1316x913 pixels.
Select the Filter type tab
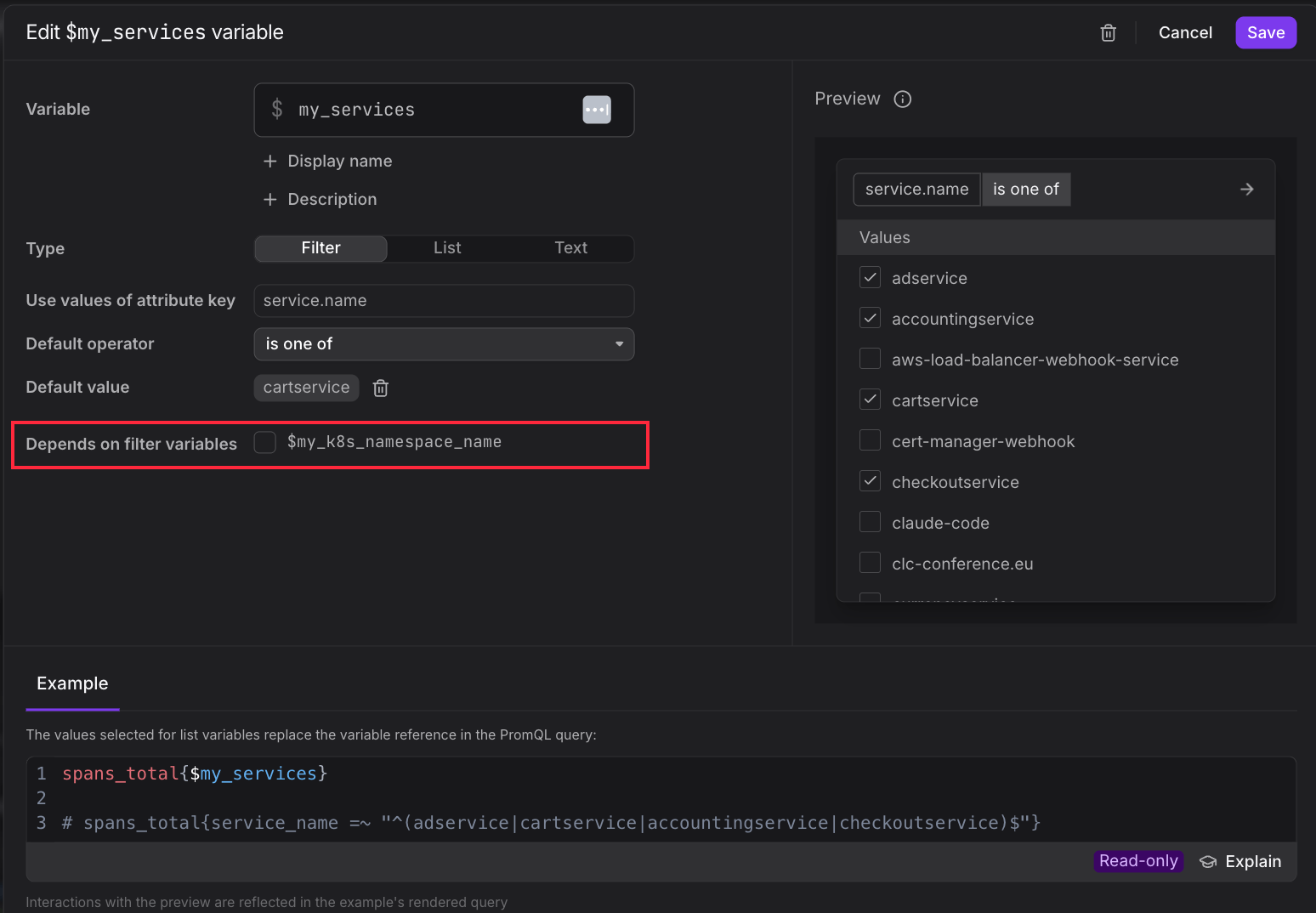320,248
